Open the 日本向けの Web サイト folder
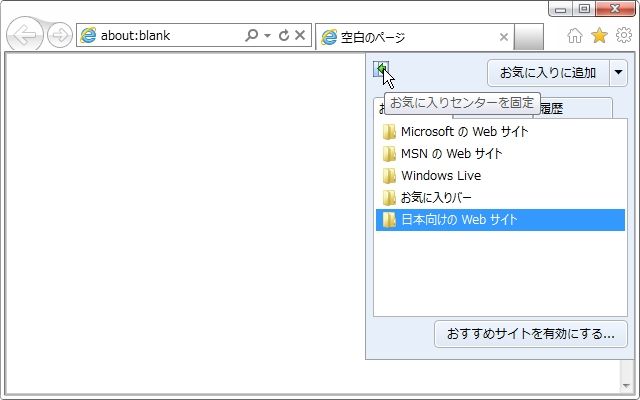This screenshot has width=640, height=400. (500, 220)
